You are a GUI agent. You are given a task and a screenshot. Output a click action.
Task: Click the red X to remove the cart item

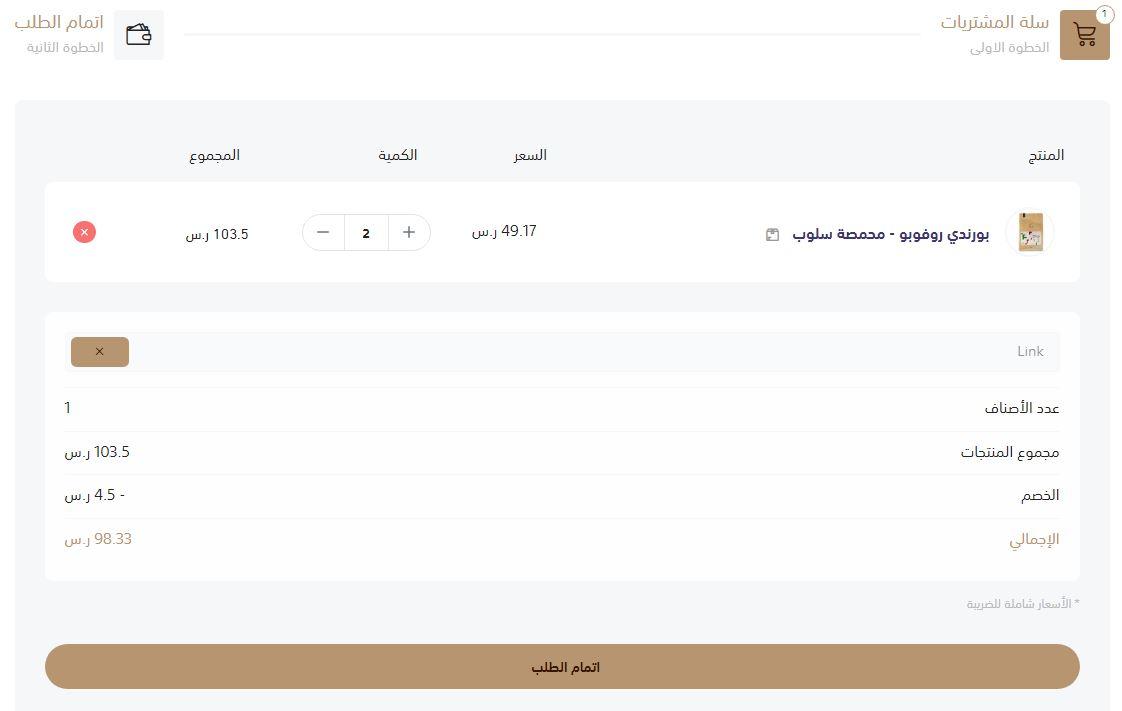84,232
